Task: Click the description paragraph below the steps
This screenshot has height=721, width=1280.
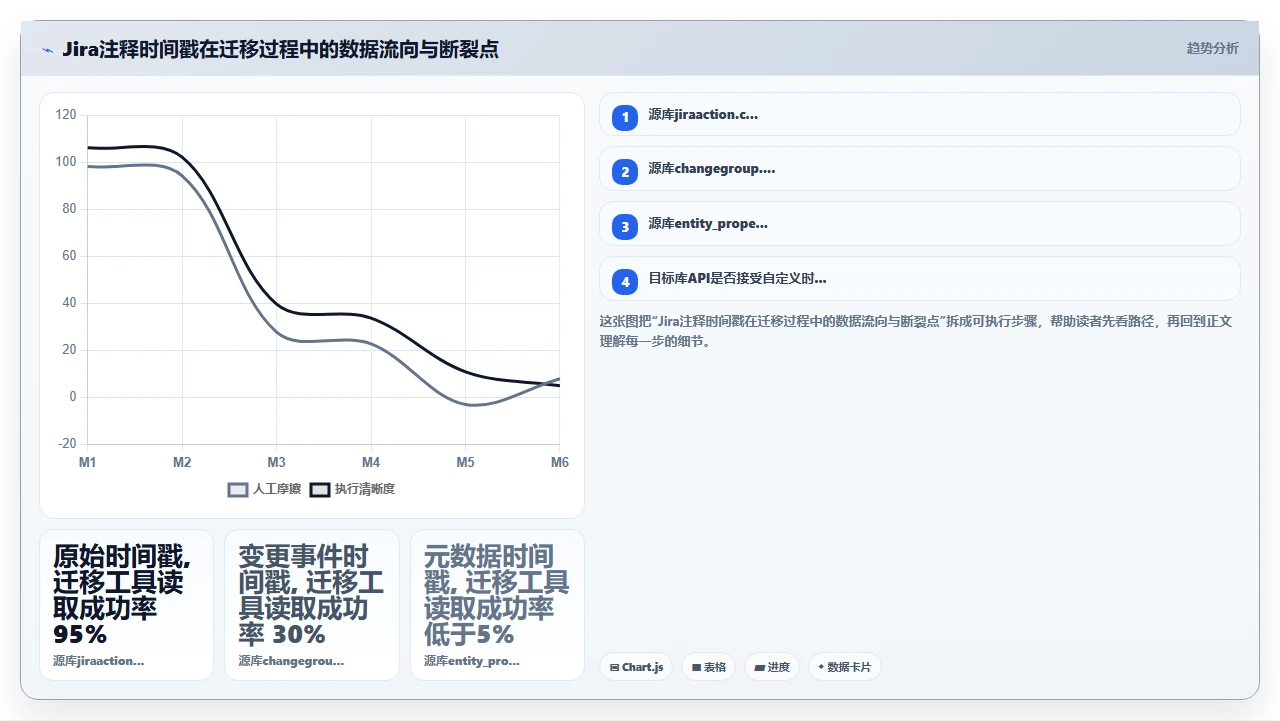Action: tap(916, 331)
